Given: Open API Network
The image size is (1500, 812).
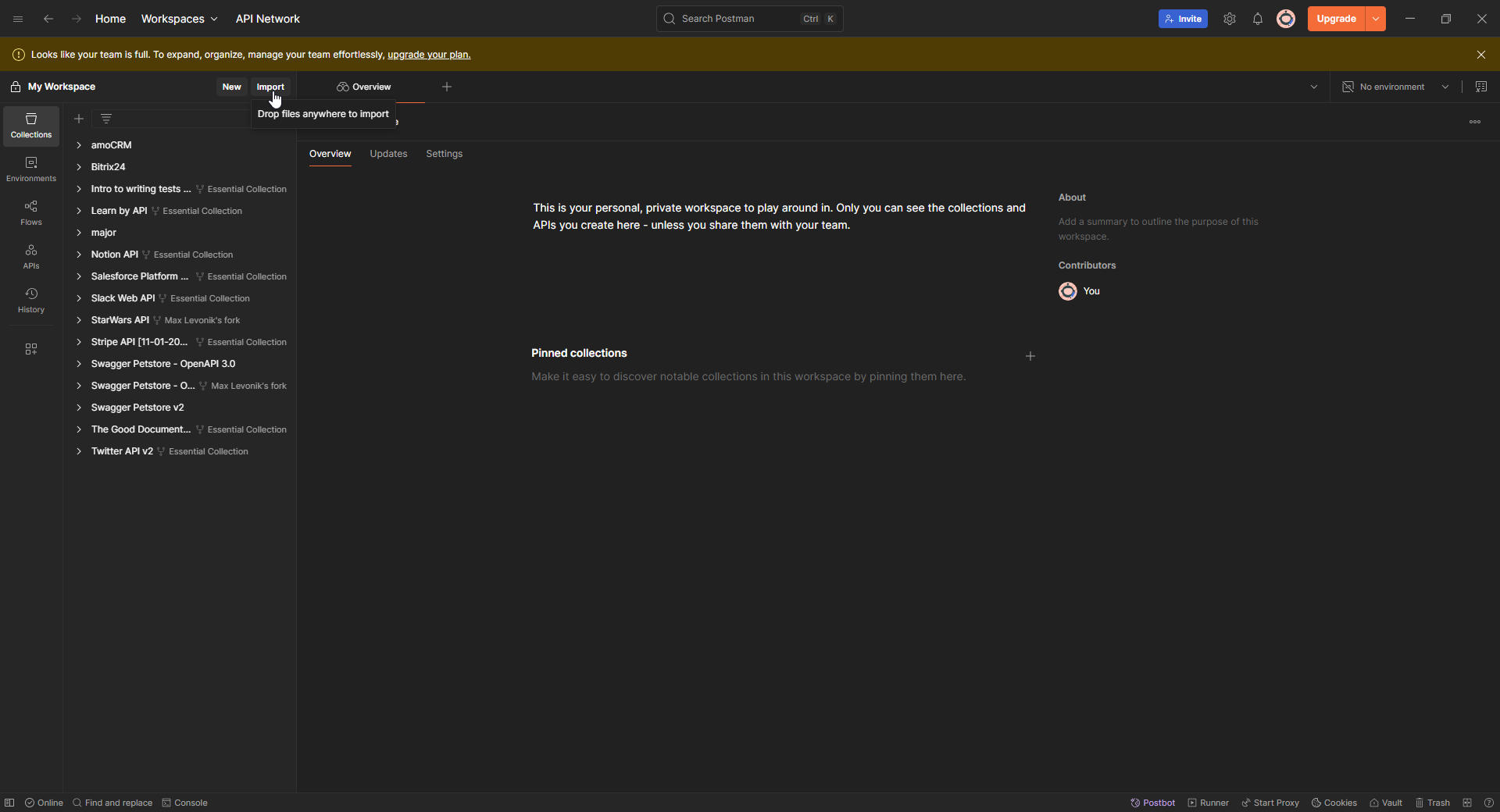Looking at the screenshot, I should tap(268, 19).
